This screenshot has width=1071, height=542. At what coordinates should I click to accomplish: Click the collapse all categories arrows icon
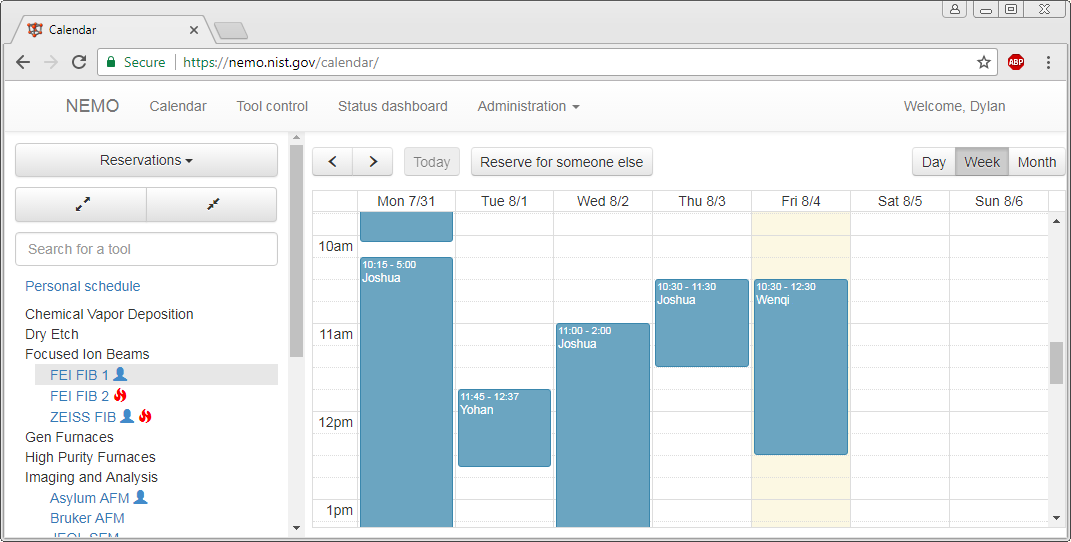point(213,204)
